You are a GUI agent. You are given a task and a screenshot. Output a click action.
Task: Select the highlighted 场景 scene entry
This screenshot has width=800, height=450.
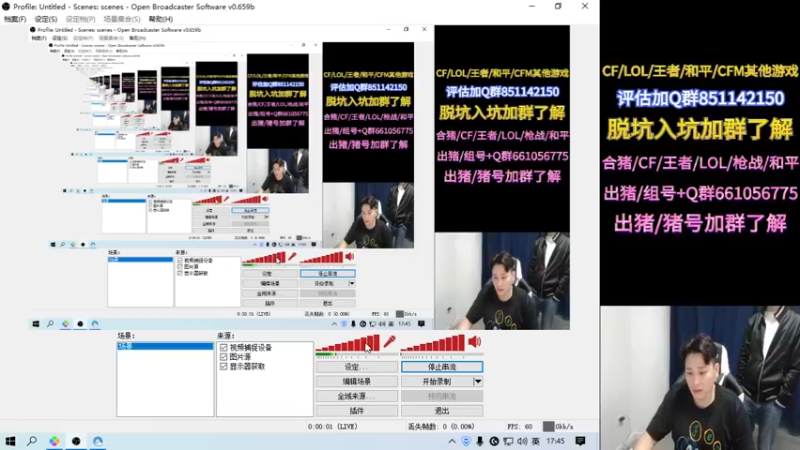(165, 346)
